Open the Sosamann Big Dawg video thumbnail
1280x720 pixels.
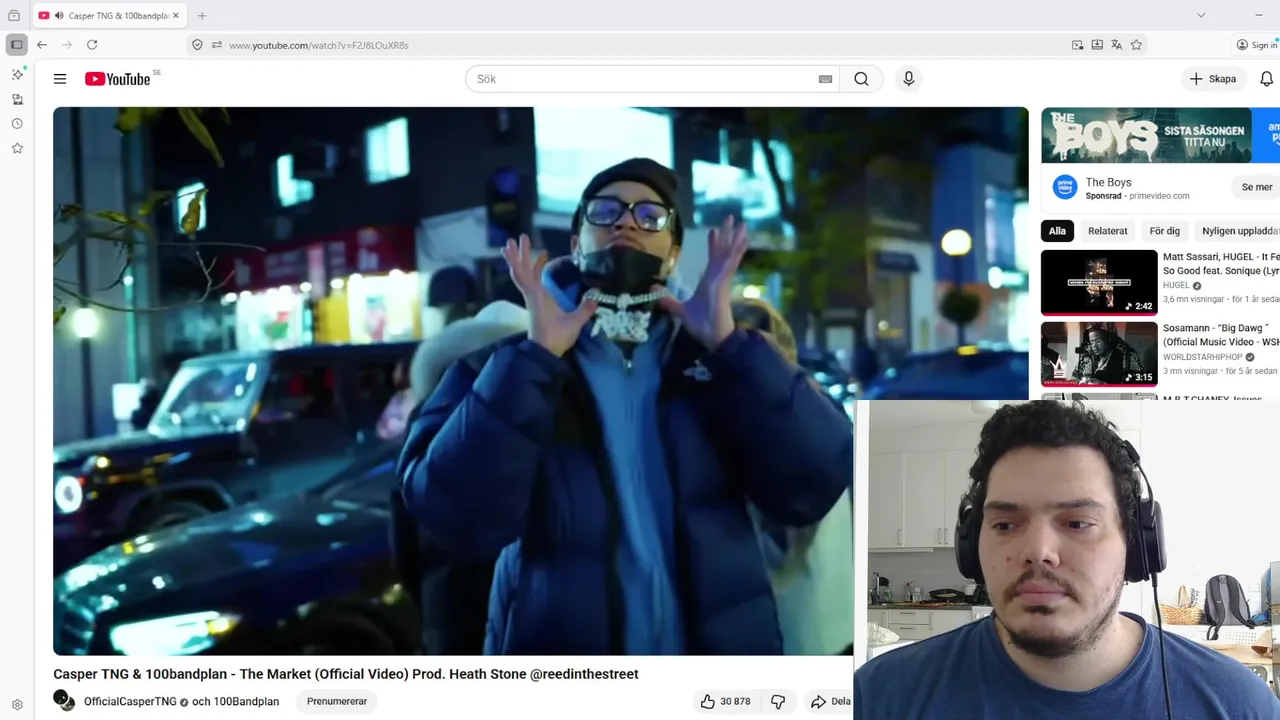coord(1099,353)
